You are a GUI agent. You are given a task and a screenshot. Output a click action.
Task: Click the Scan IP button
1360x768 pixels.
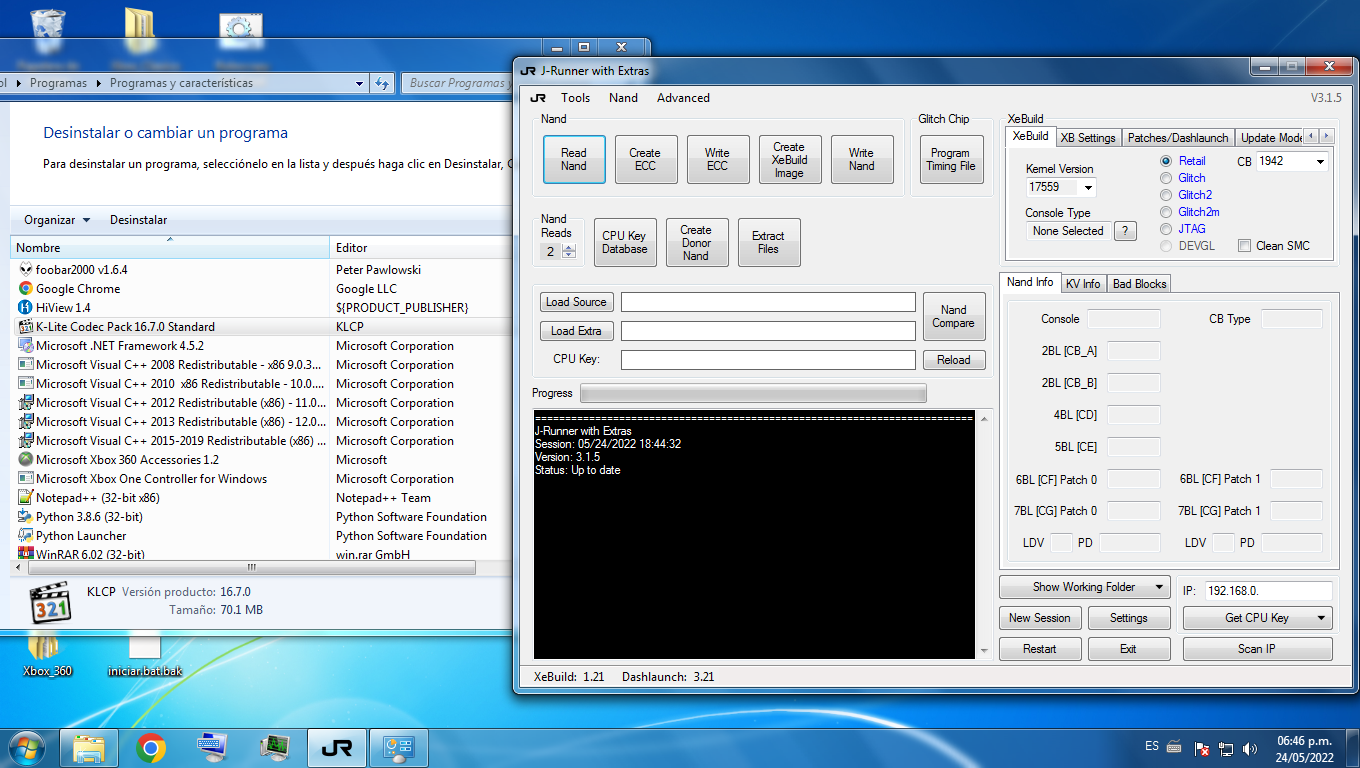(x=1257, y=649)
